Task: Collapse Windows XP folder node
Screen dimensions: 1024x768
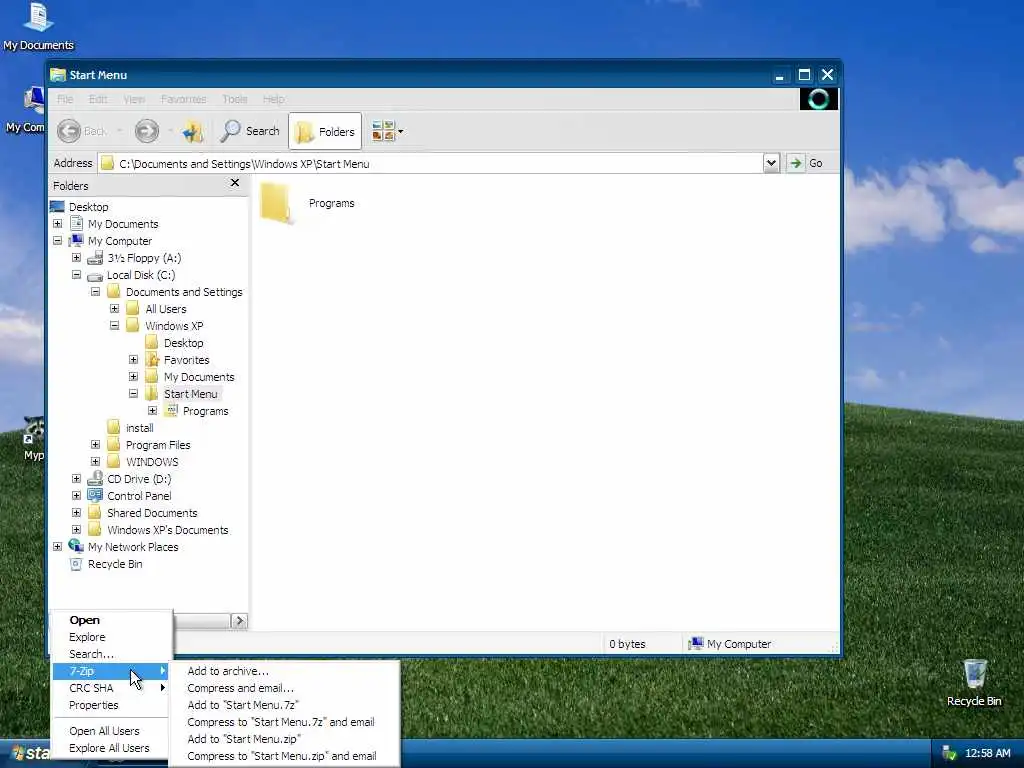Action: 114,326
